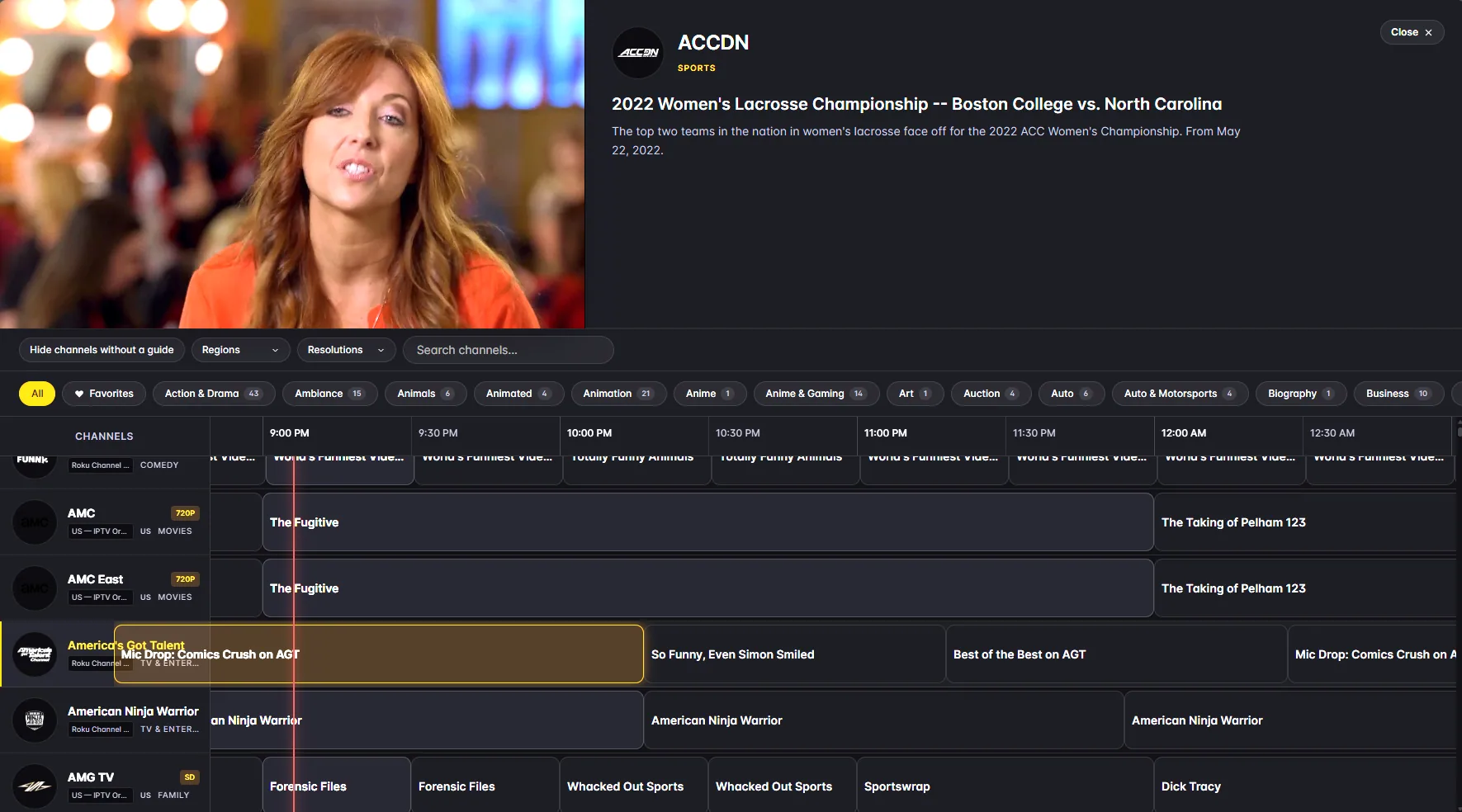Open The Fugitive on AMC East
The height and width of the screenshot is (812, 1462).
pyautogui.click(x=707, y=588)
